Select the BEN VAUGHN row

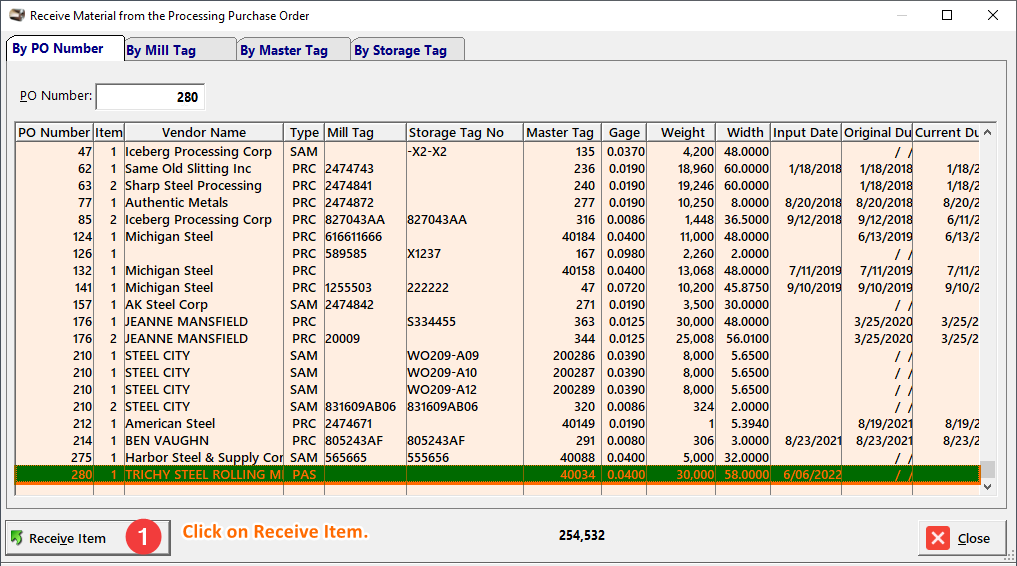[497, 440]
